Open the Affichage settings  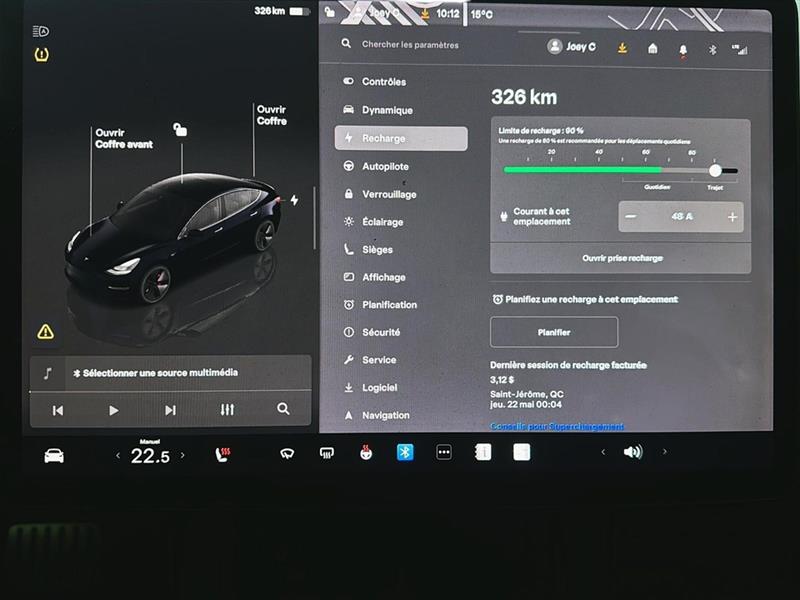coord(374,277)
